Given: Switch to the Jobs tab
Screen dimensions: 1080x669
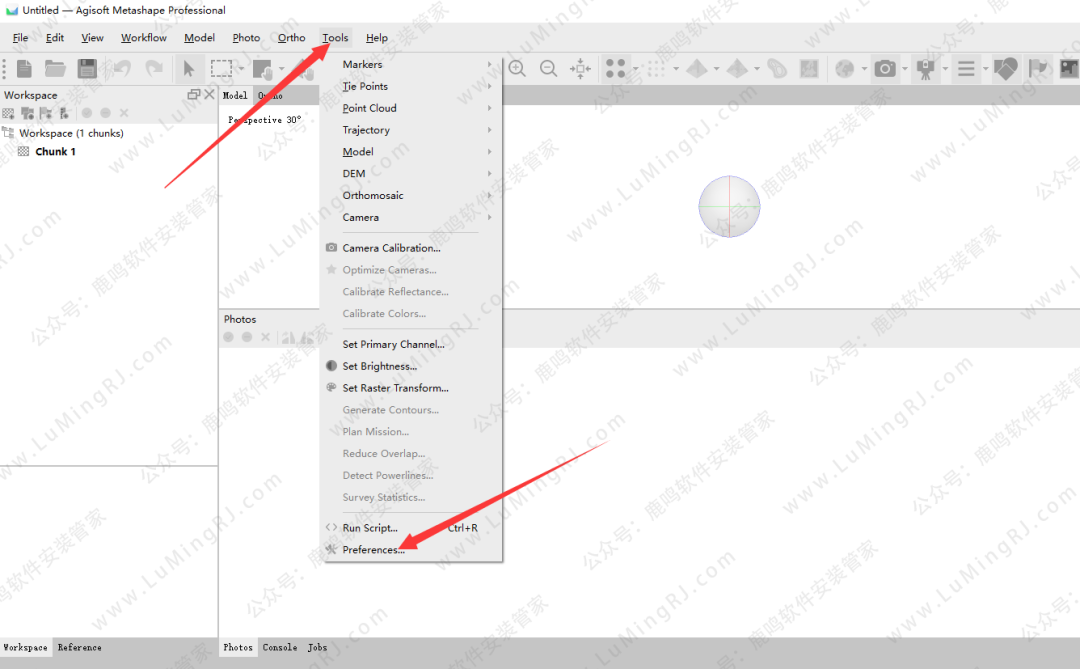Looking at the screenshot, I should pyautogui.click(x=317, y=648).
